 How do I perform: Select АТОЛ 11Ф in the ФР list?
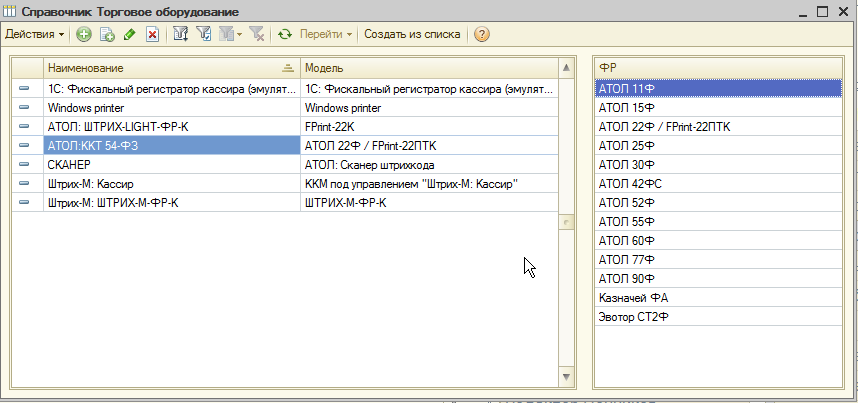pos(718,89)
